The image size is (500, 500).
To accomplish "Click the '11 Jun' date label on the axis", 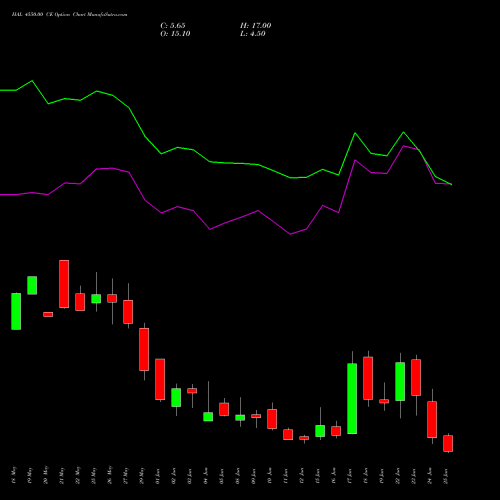I will pyautogui.click(x=286, y=476).
